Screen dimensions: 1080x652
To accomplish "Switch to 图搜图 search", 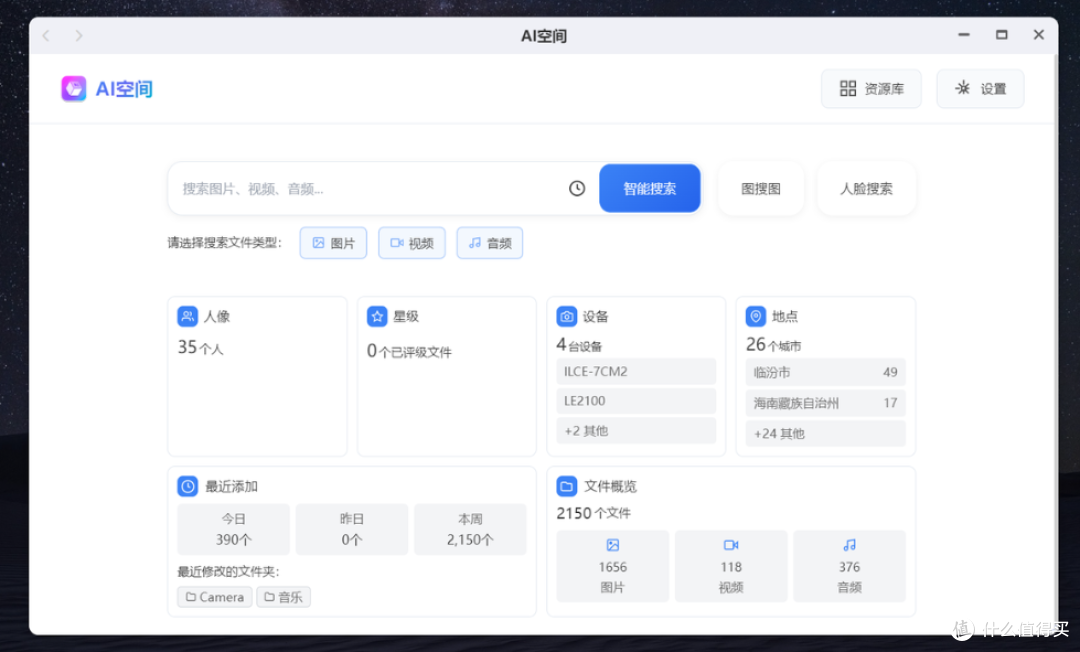I will 760,188.
